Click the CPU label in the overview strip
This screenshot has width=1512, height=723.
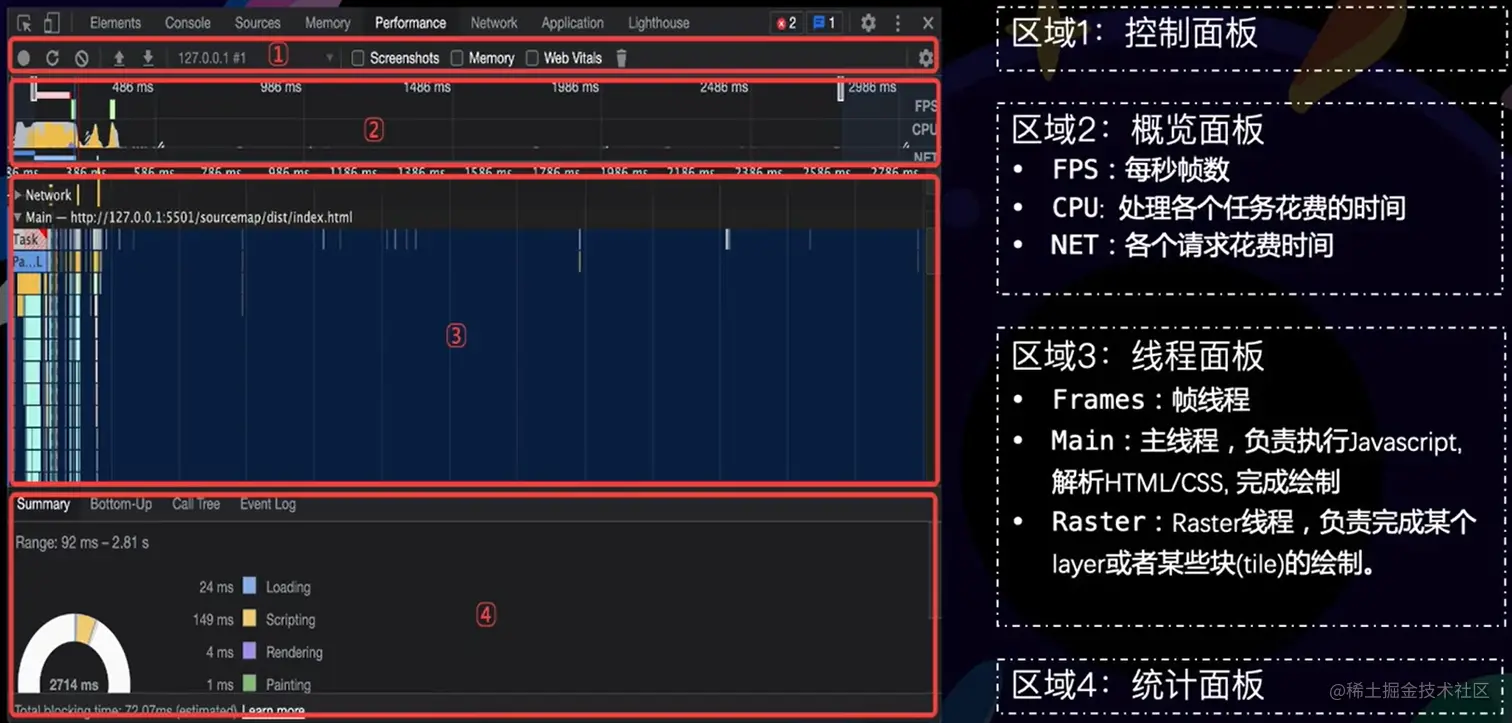click(925, 130)
